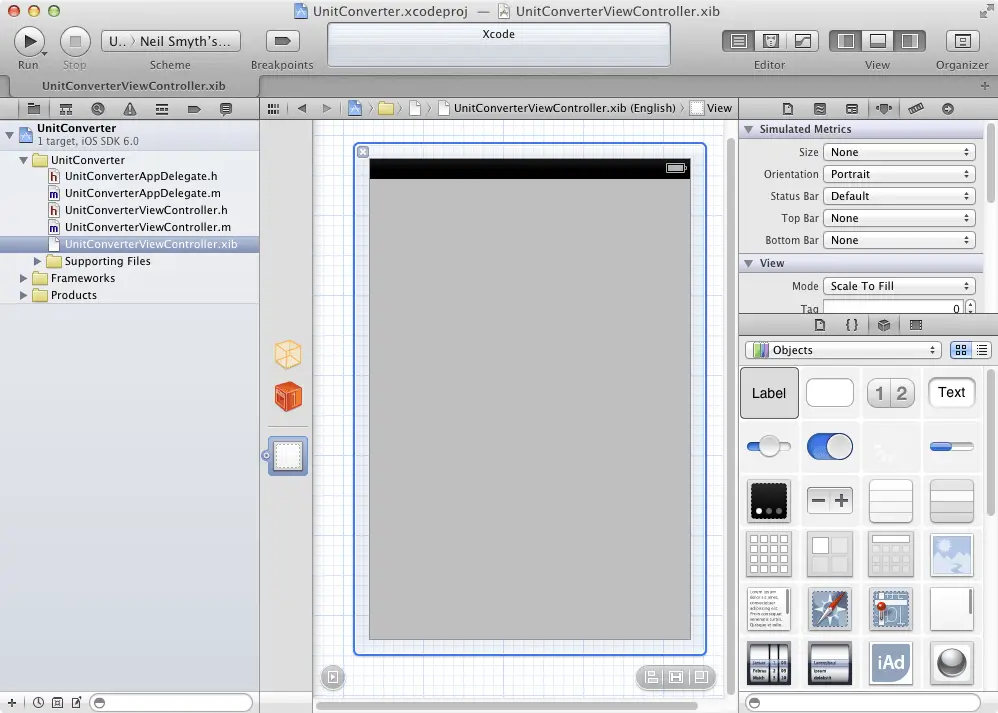Click the Run button in toolbar

(28, 41)
